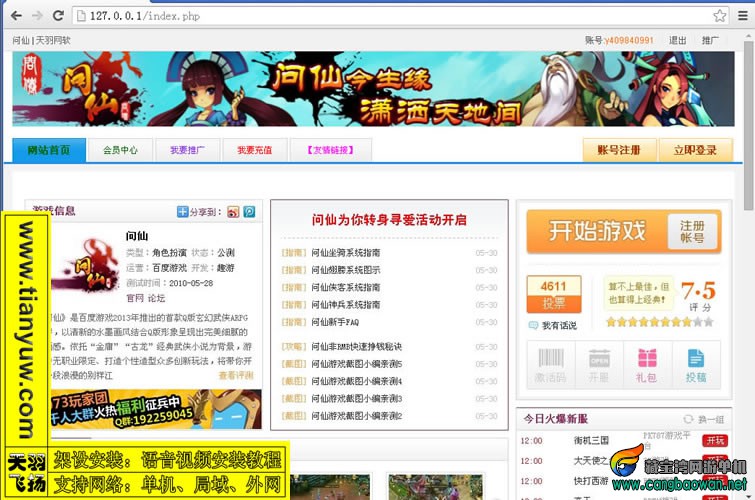This screenshot has width=755, height=500.
Task: Open headline 问仙为你转身寻爱活动开启
Action: tap(389, 220)
